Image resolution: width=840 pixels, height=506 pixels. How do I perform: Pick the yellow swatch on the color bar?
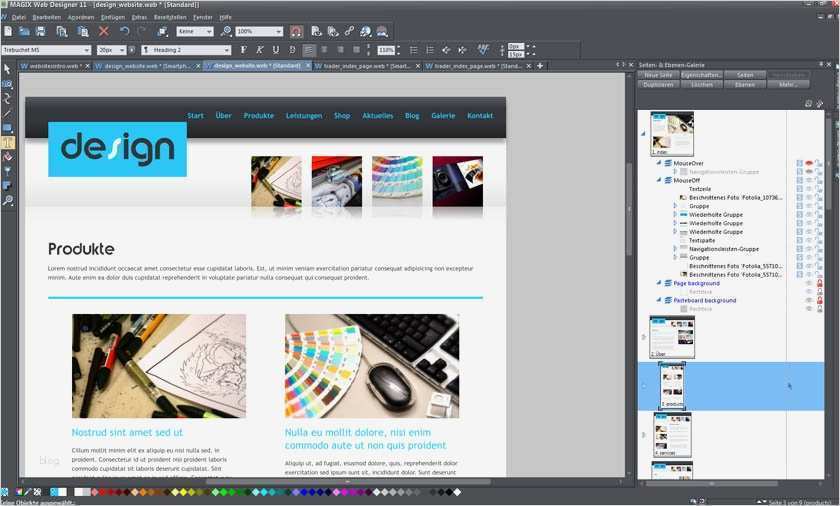183,492
